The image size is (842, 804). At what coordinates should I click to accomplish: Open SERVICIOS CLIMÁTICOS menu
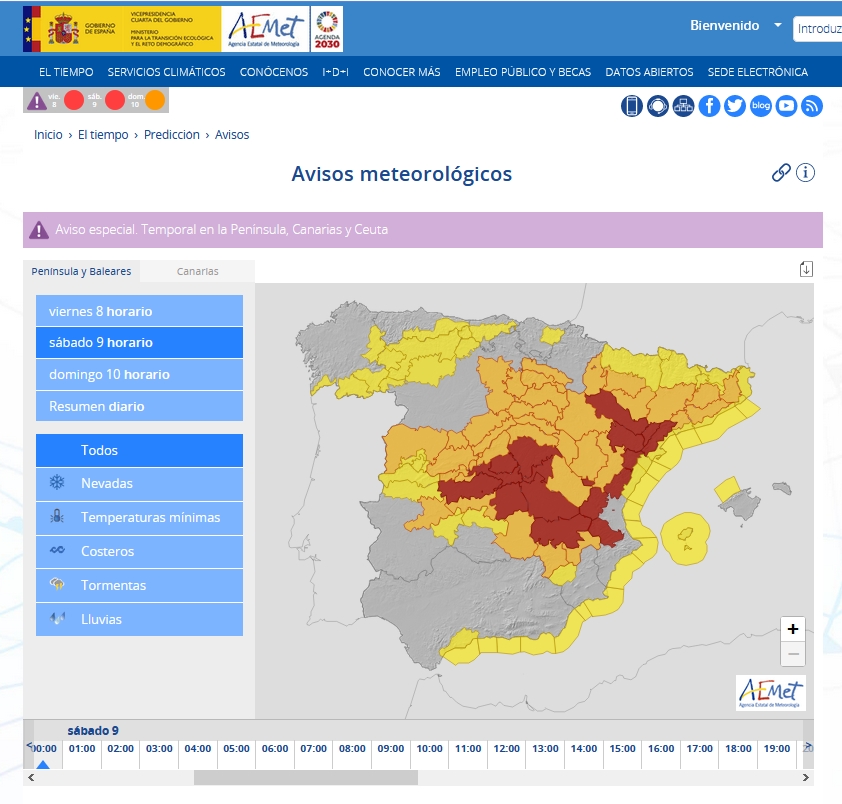166,72
